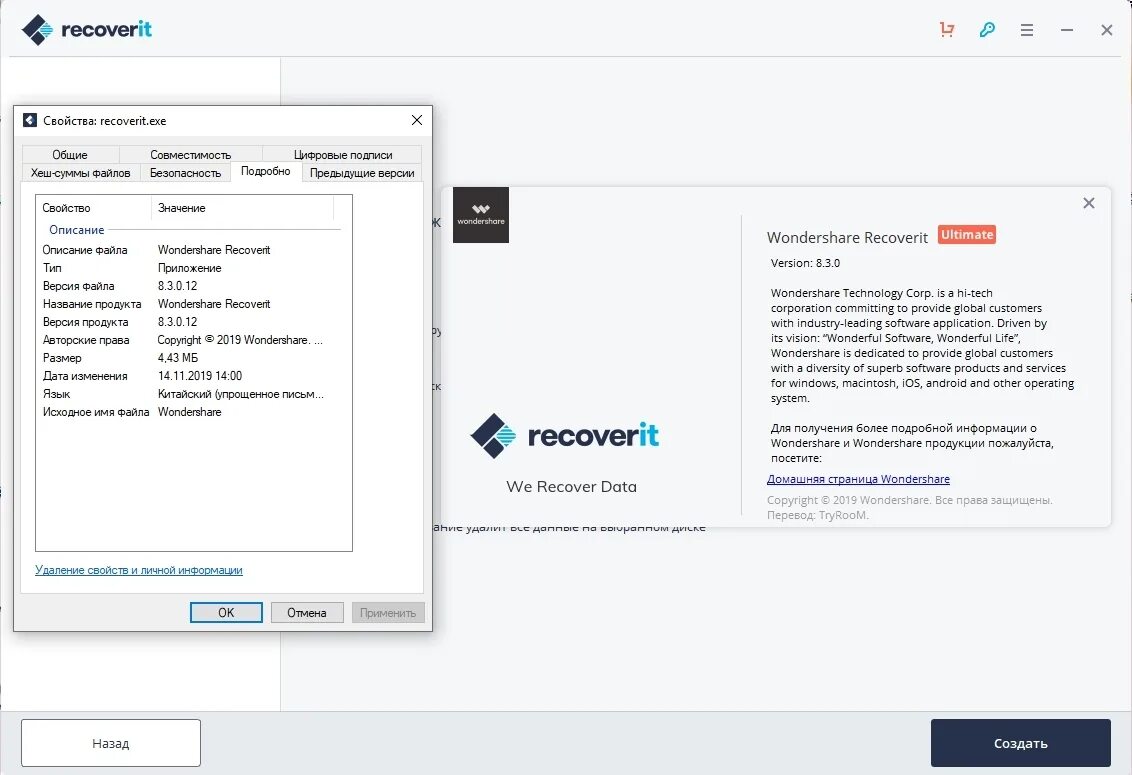Select the Язык property row
This screenshot has height=775, width=1132.
tap(189, 394)
